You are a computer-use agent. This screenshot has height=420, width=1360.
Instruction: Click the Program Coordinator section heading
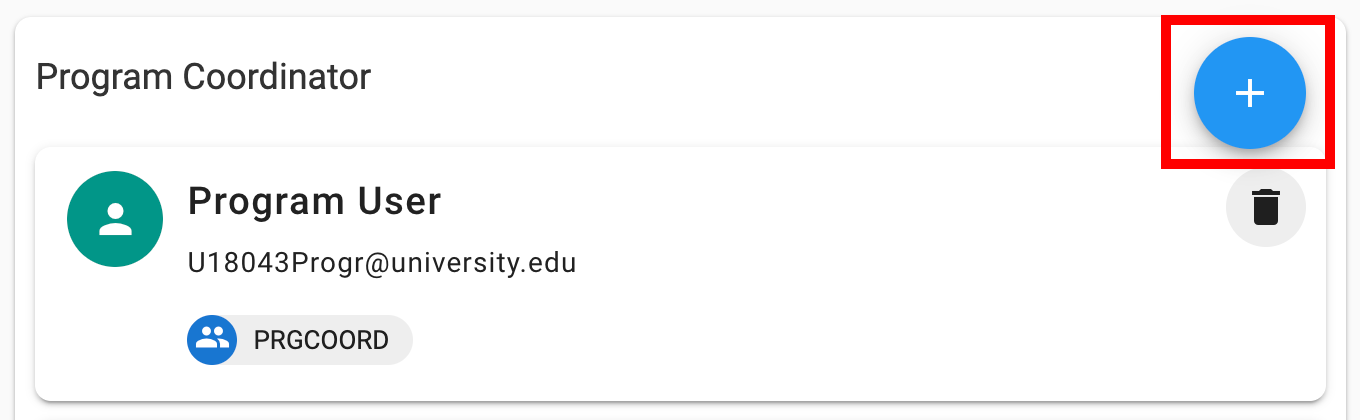203,77
